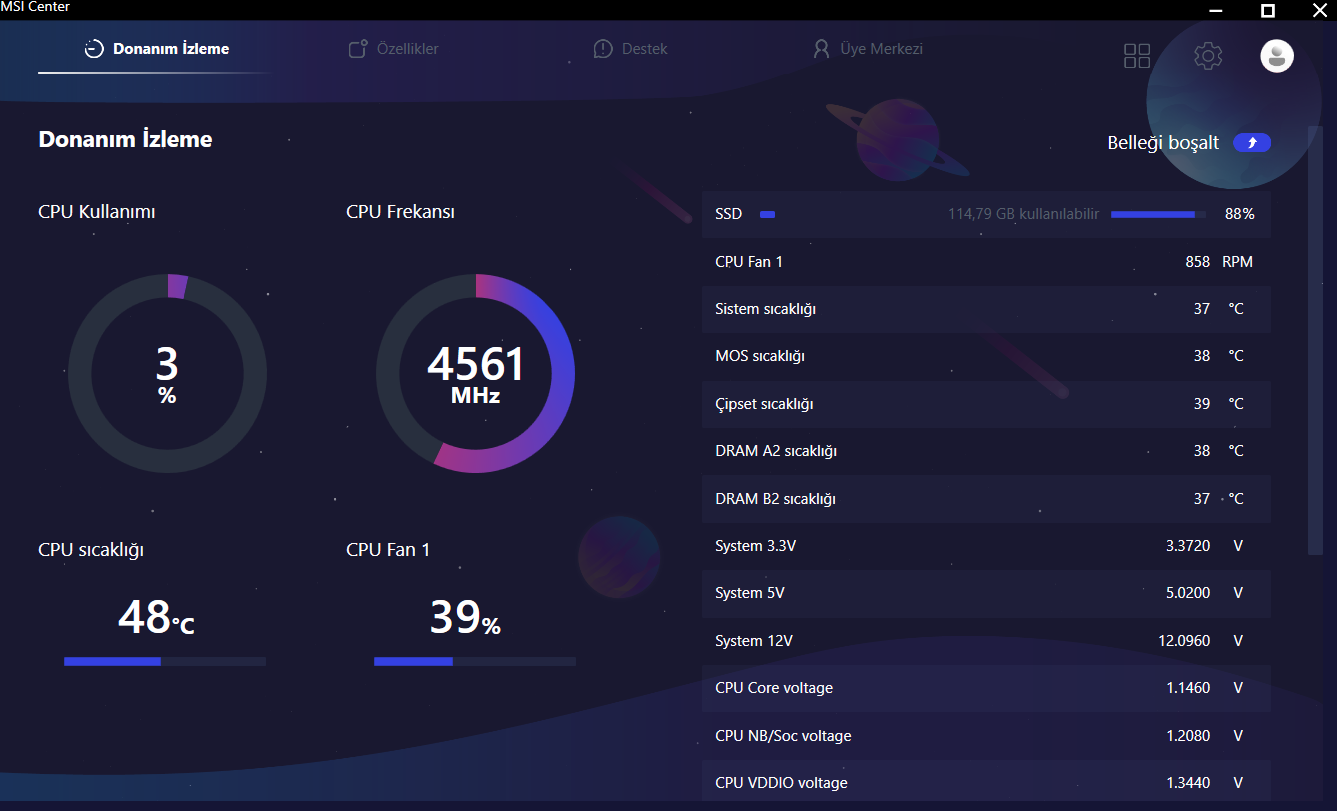Image resolution: width=1337 pixels, height=811 pixels.
Task: Click the Çipset sıcaklığı row
Action: coord(986,404)
